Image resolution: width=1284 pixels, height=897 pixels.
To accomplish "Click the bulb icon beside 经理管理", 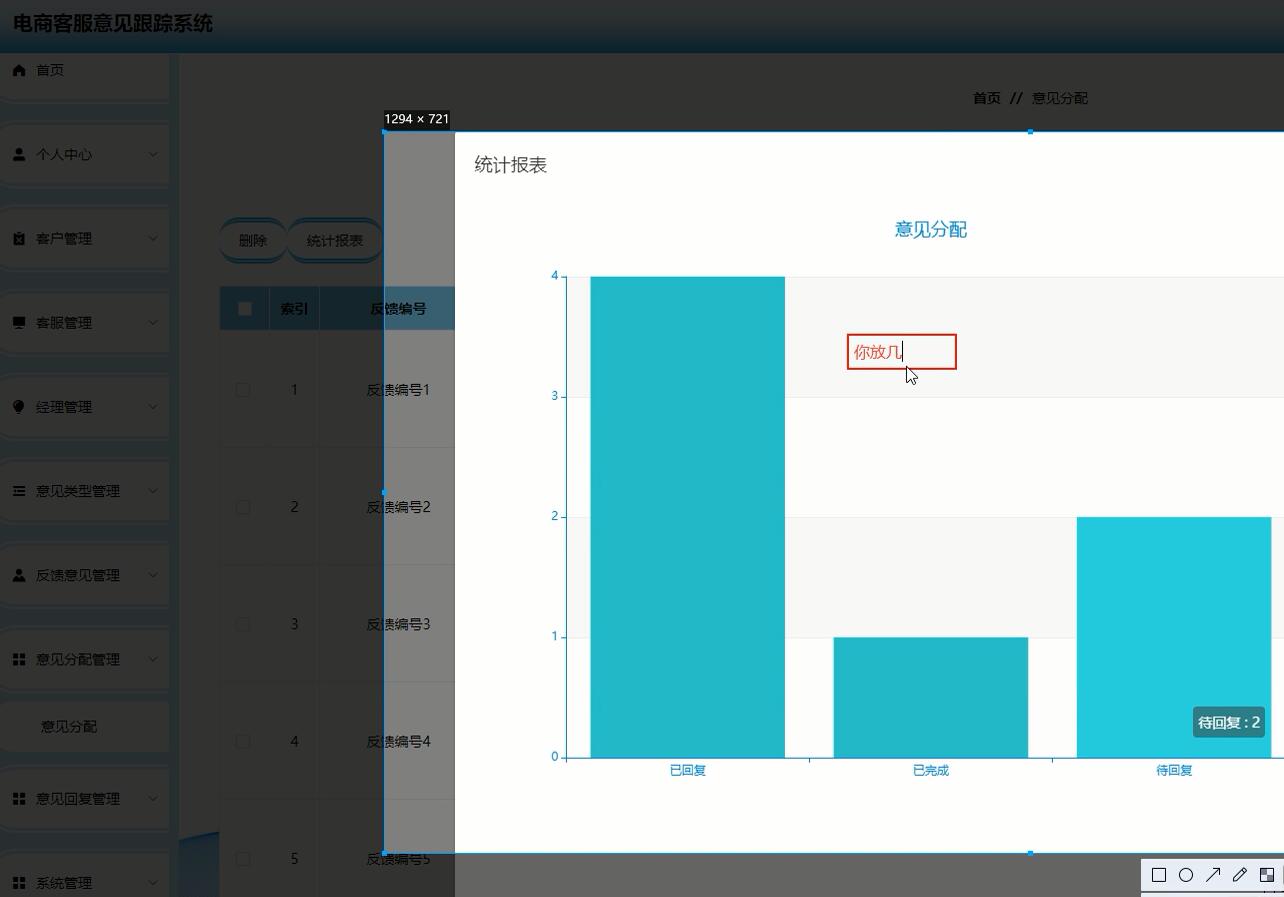I will point(19,407).
